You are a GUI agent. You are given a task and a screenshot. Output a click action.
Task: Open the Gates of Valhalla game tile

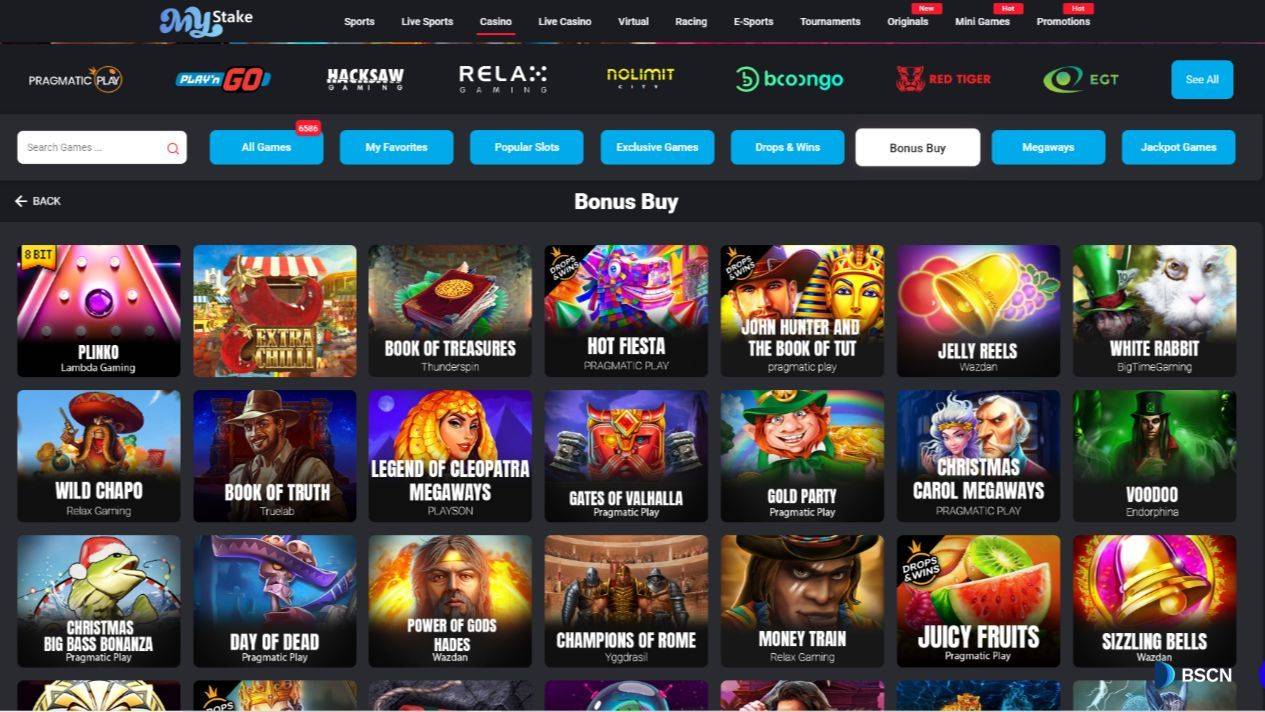click(x=626, y=456)
